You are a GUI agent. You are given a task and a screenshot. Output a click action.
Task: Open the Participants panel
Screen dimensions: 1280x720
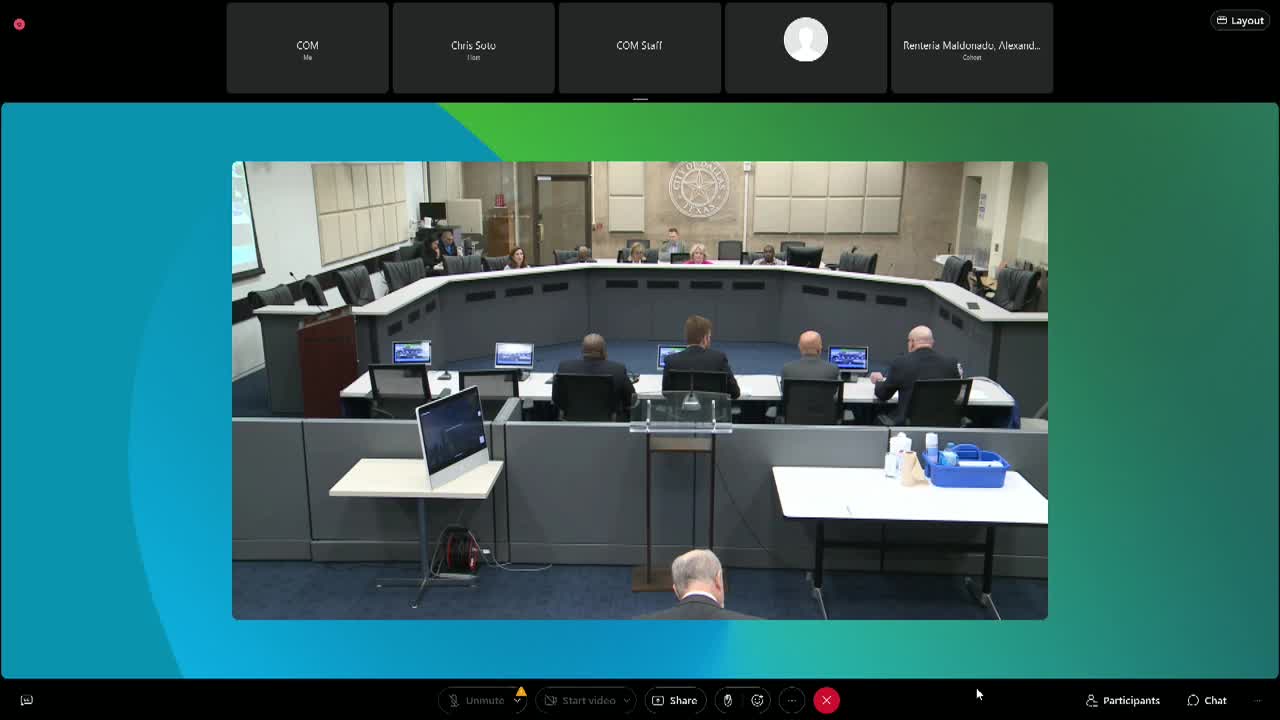(x=1123, y=700)
